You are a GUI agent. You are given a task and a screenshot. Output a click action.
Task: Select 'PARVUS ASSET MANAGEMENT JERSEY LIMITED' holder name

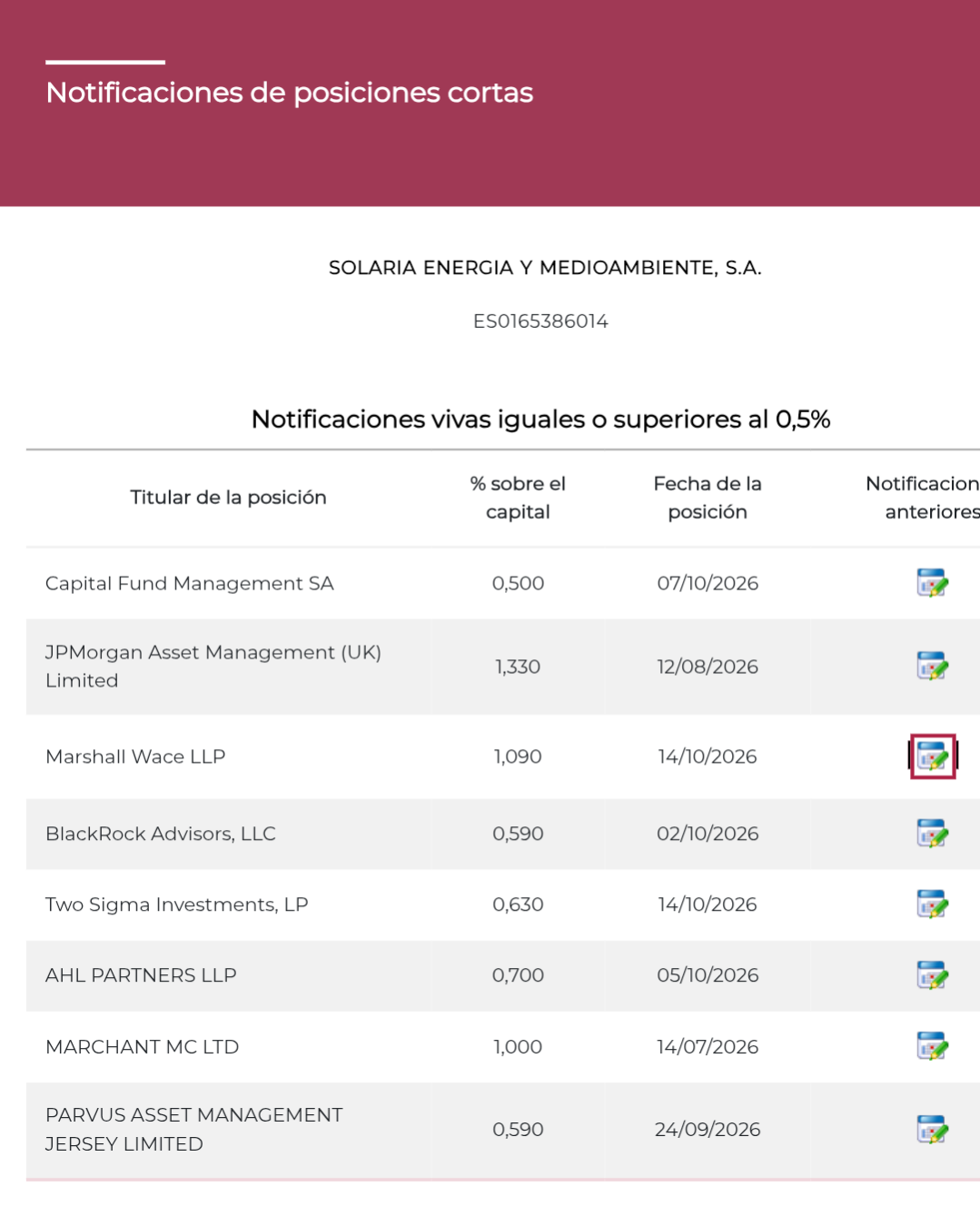click(194, 1129)
